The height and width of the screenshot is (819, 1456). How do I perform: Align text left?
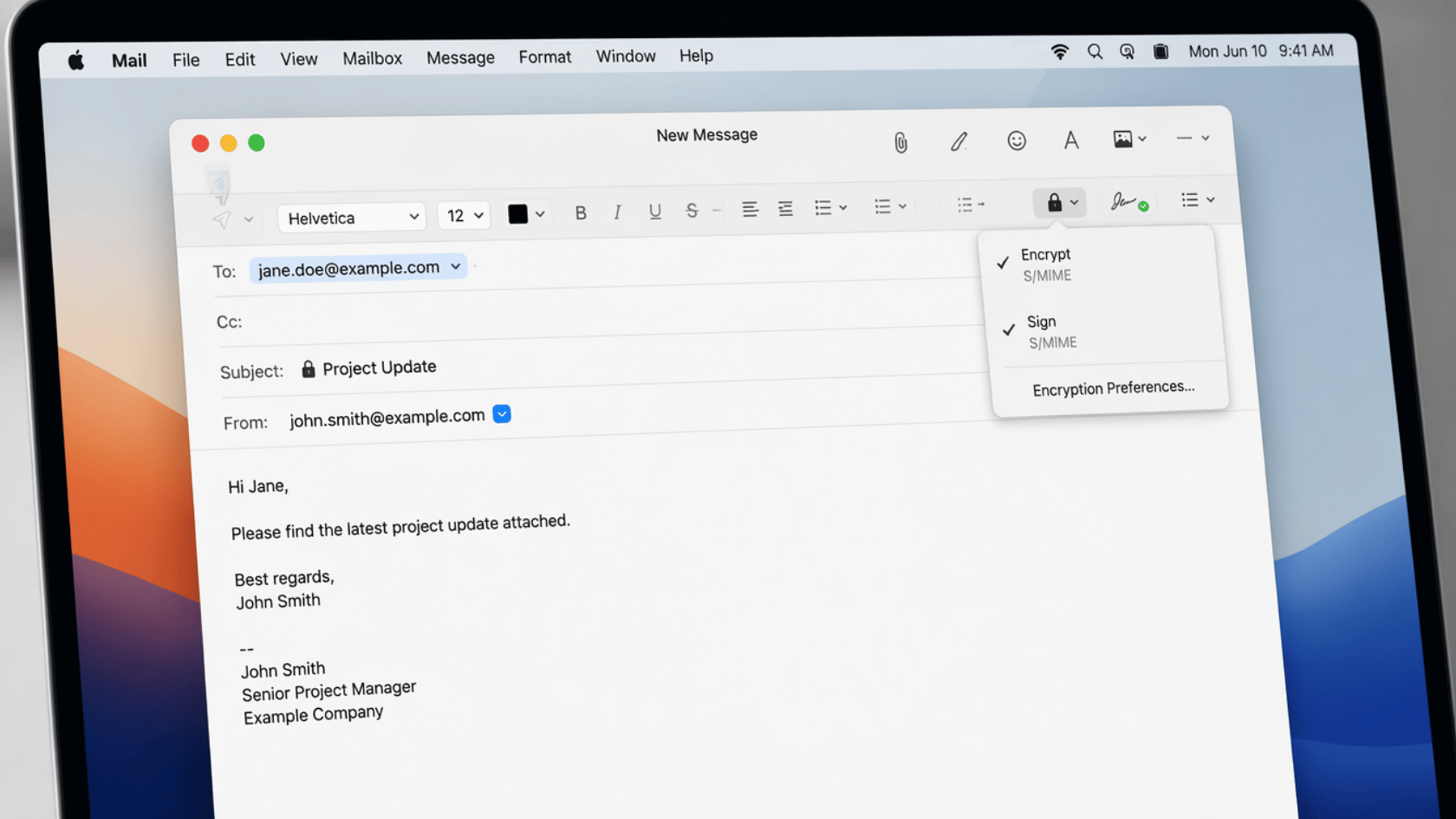tap(750, 209)
